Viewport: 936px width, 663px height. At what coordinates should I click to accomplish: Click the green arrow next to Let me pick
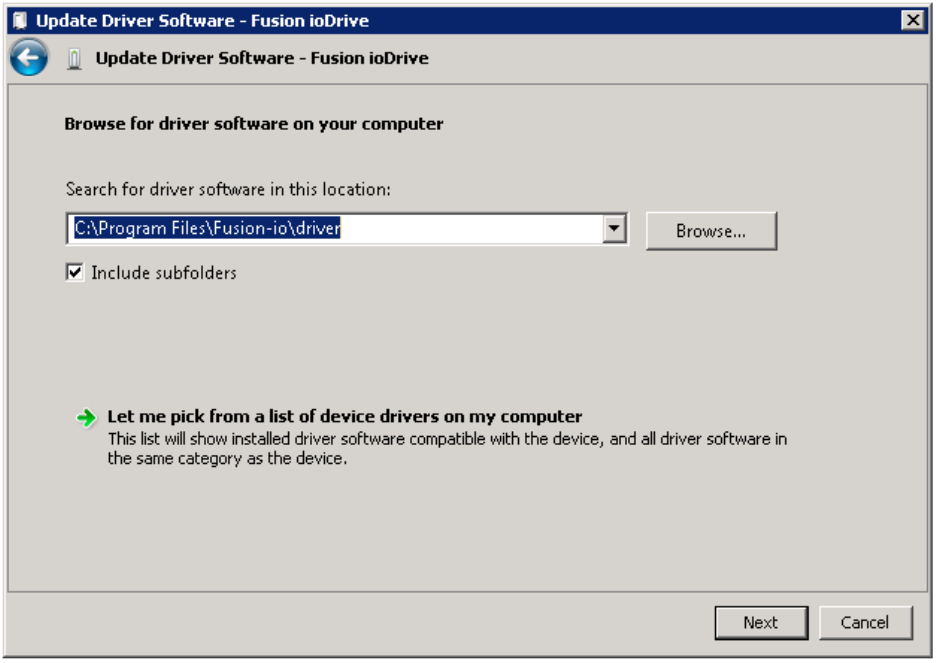[87, 418]
